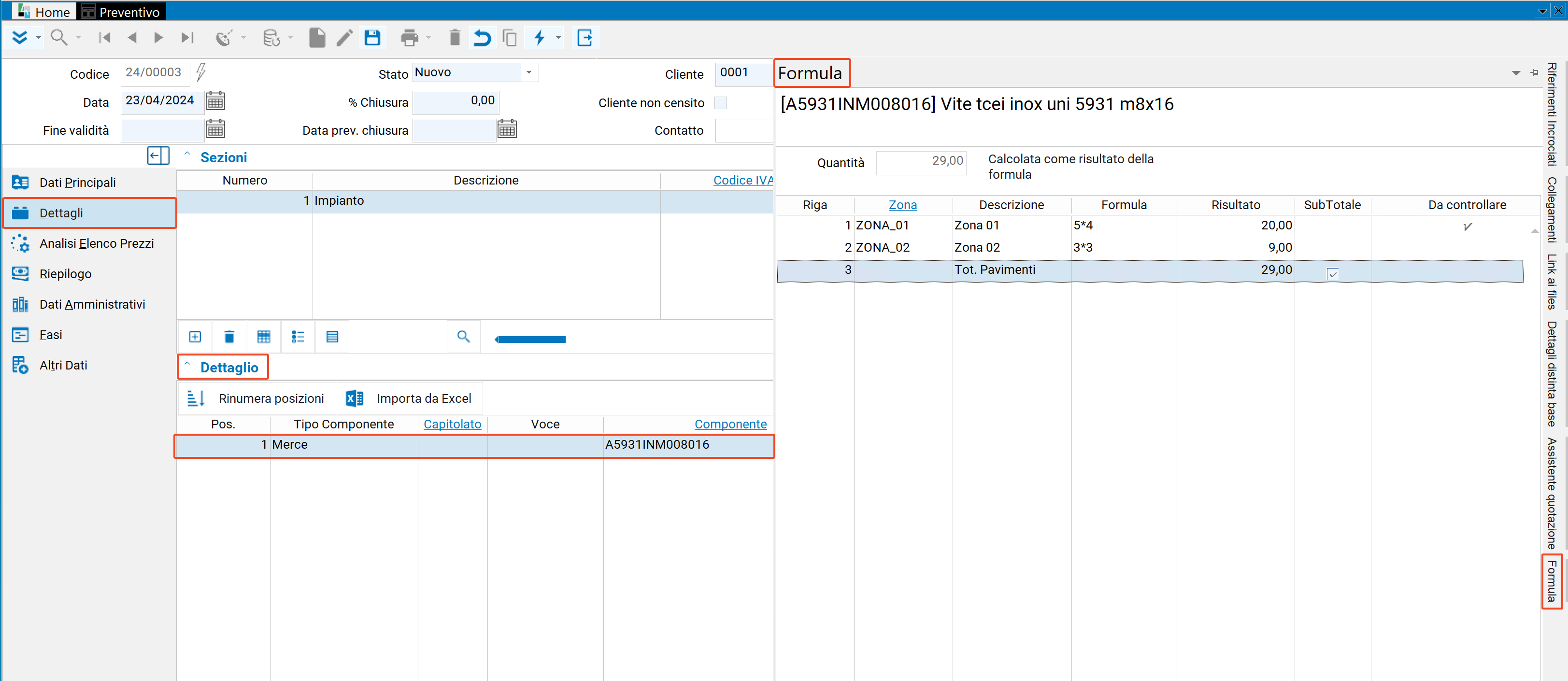Image resolution: width=1568 pixels, height=681 pixels.
Task: Click the search magnifier toolbar icon
Action: point(59,38)
